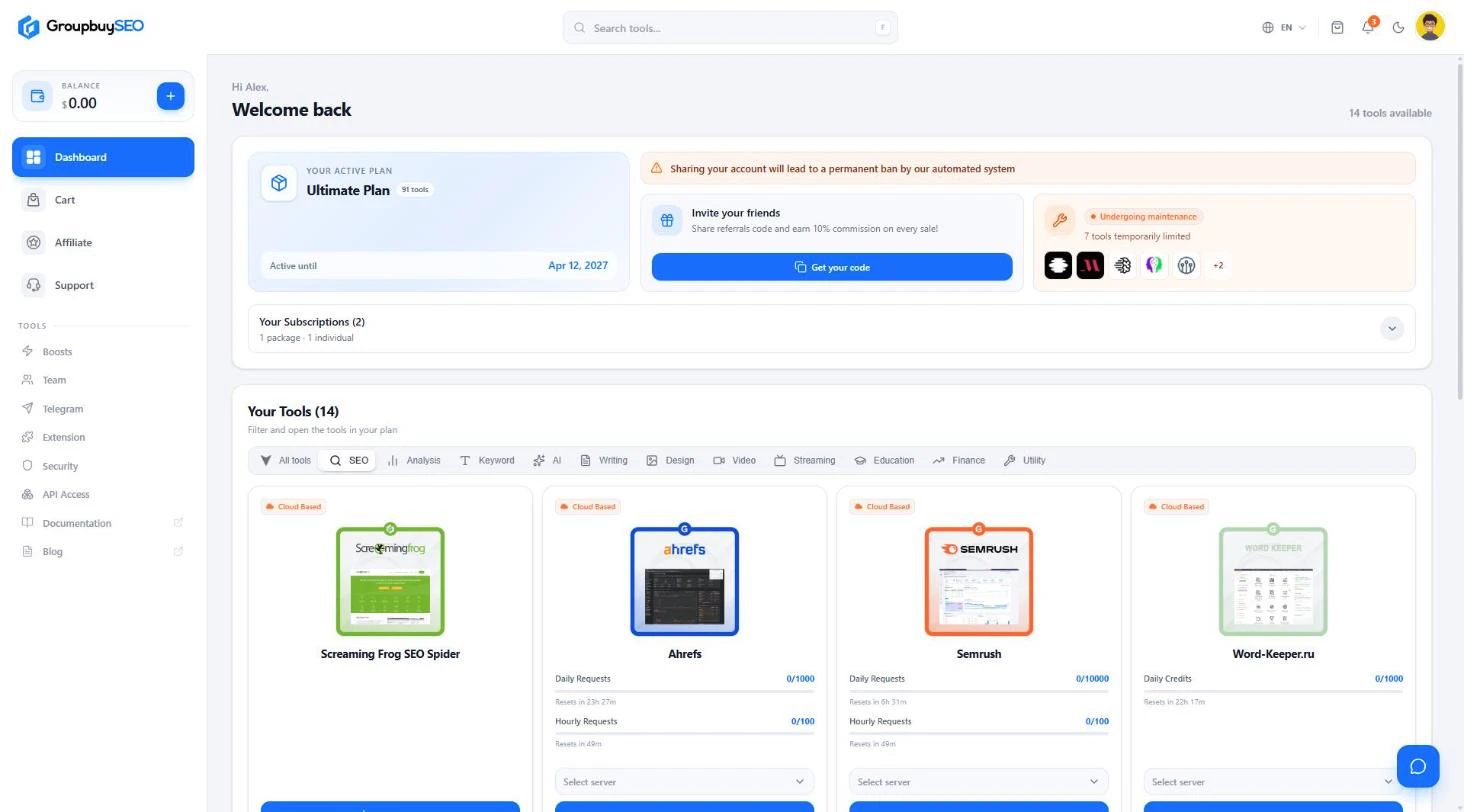Image resolution: width=1464 pixels, height=812 pixels.
Task: Show the +2 more limited tools
Action: click(x=1218, y=265)
